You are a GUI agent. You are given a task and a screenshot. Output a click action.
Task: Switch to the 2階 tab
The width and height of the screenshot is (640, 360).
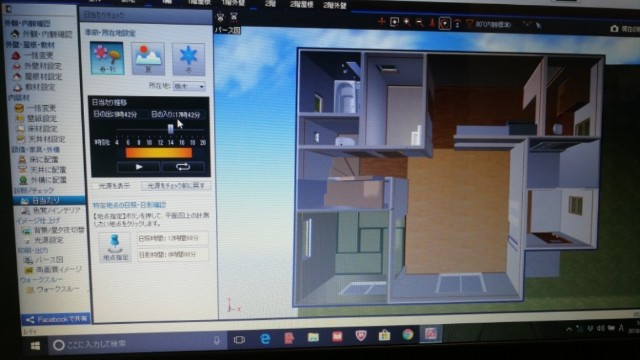click(x=270, y=4)
